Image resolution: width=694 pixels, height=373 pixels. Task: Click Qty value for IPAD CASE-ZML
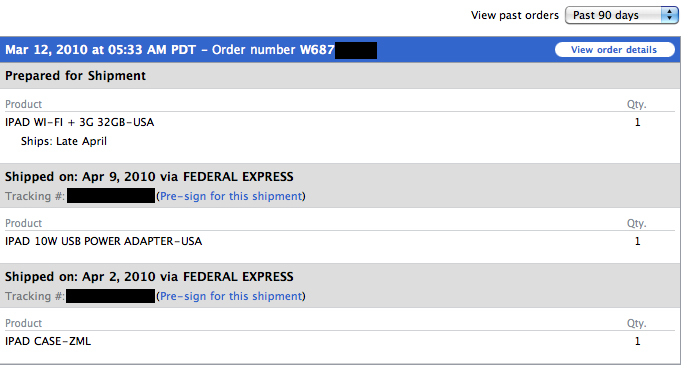[637, 341]
